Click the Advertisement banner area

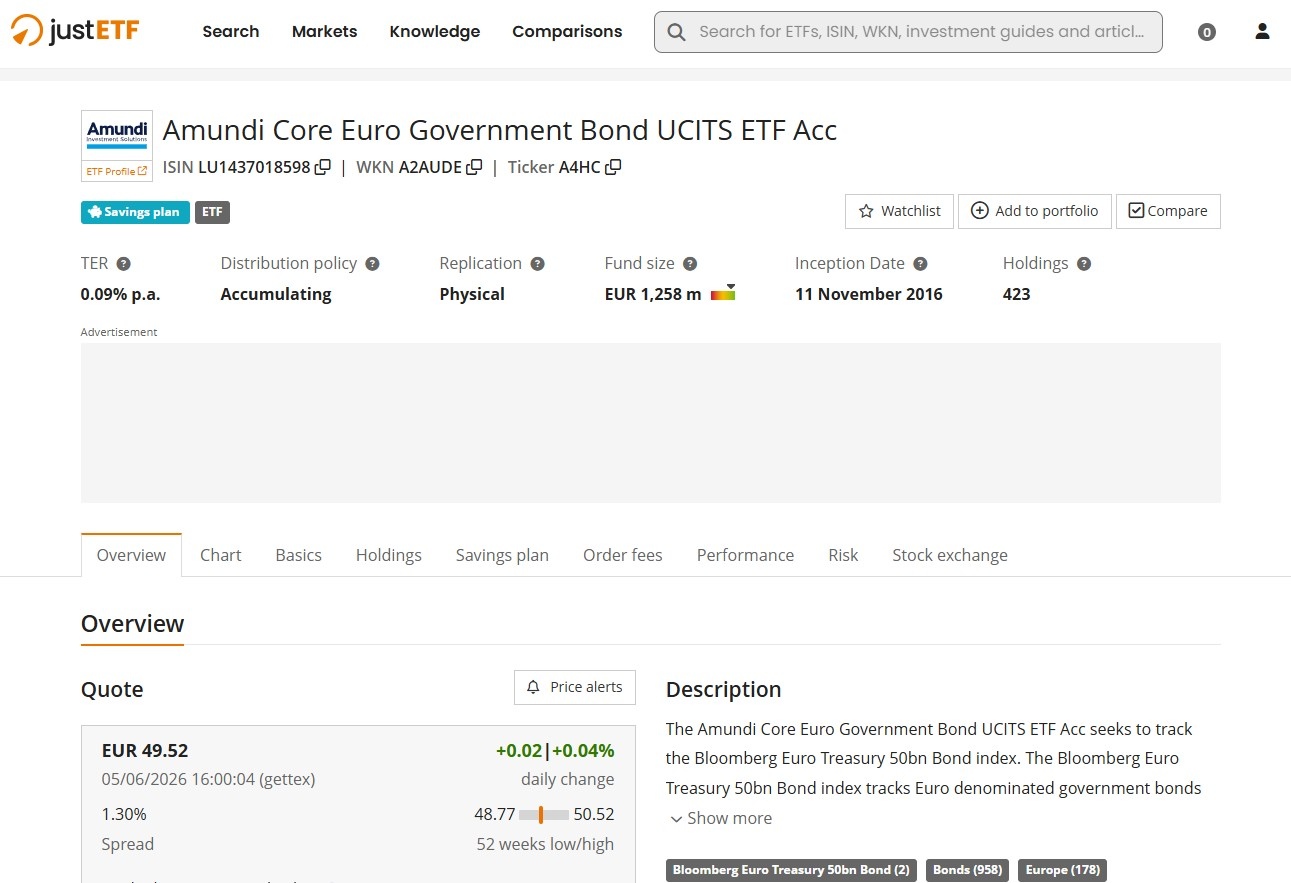coord(651,423)
